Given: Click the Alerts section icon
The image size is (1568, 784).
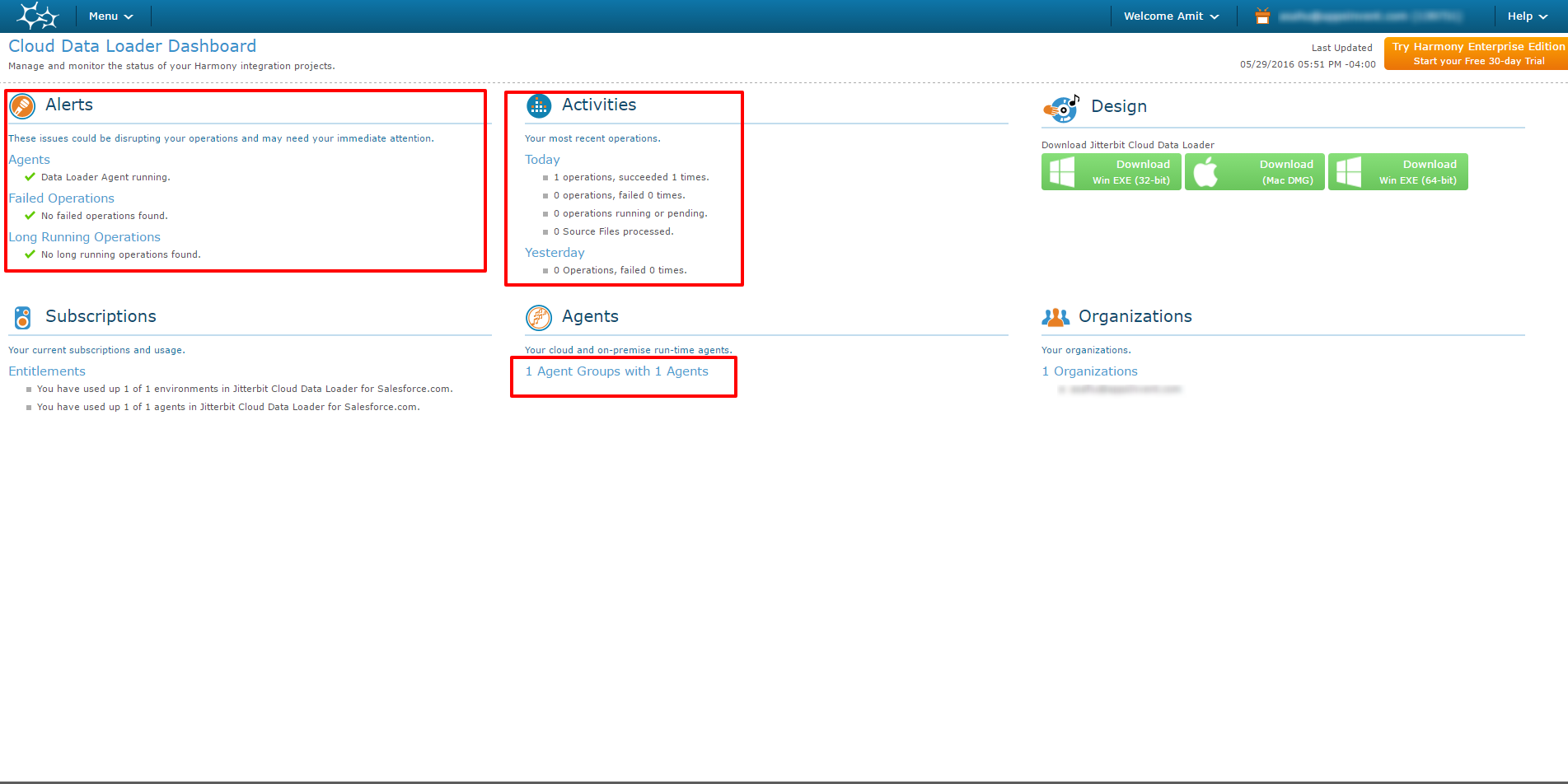Looking at the screenshot, I should (x=22, y=106).
